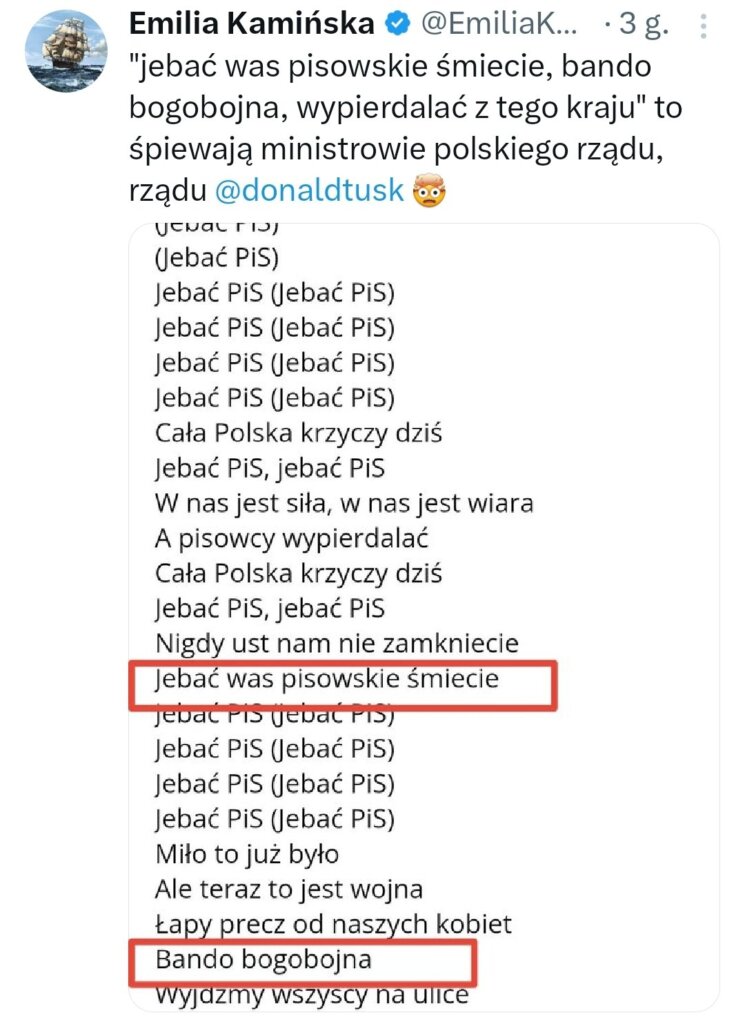Click the lyric "Ale teraz to jest wojna"
This screenshot has height=1024, width=745.
289,888
